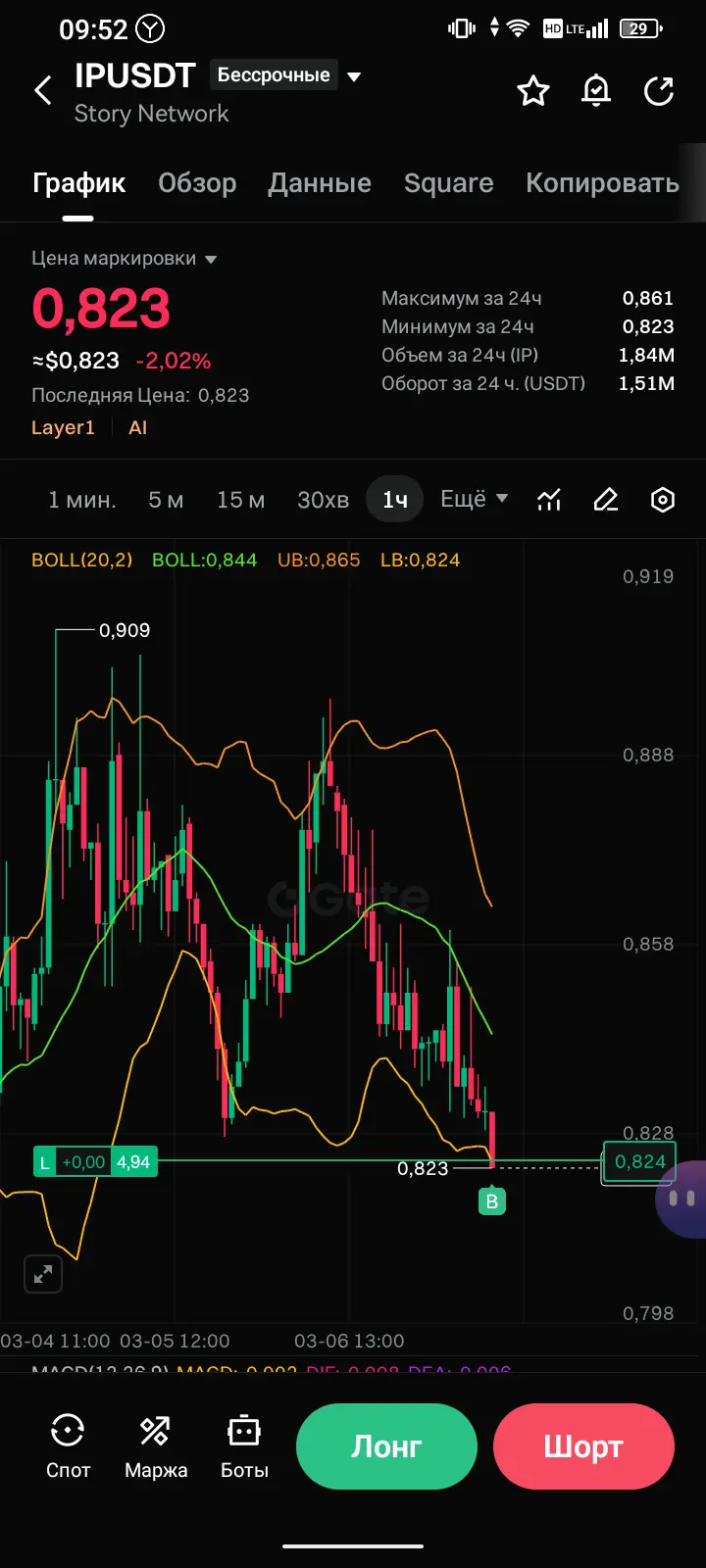Screen dimensions: 706x1568
Task: Tap the Объем за 24ч (IP) value 1,84M
Action: point(646,355)
